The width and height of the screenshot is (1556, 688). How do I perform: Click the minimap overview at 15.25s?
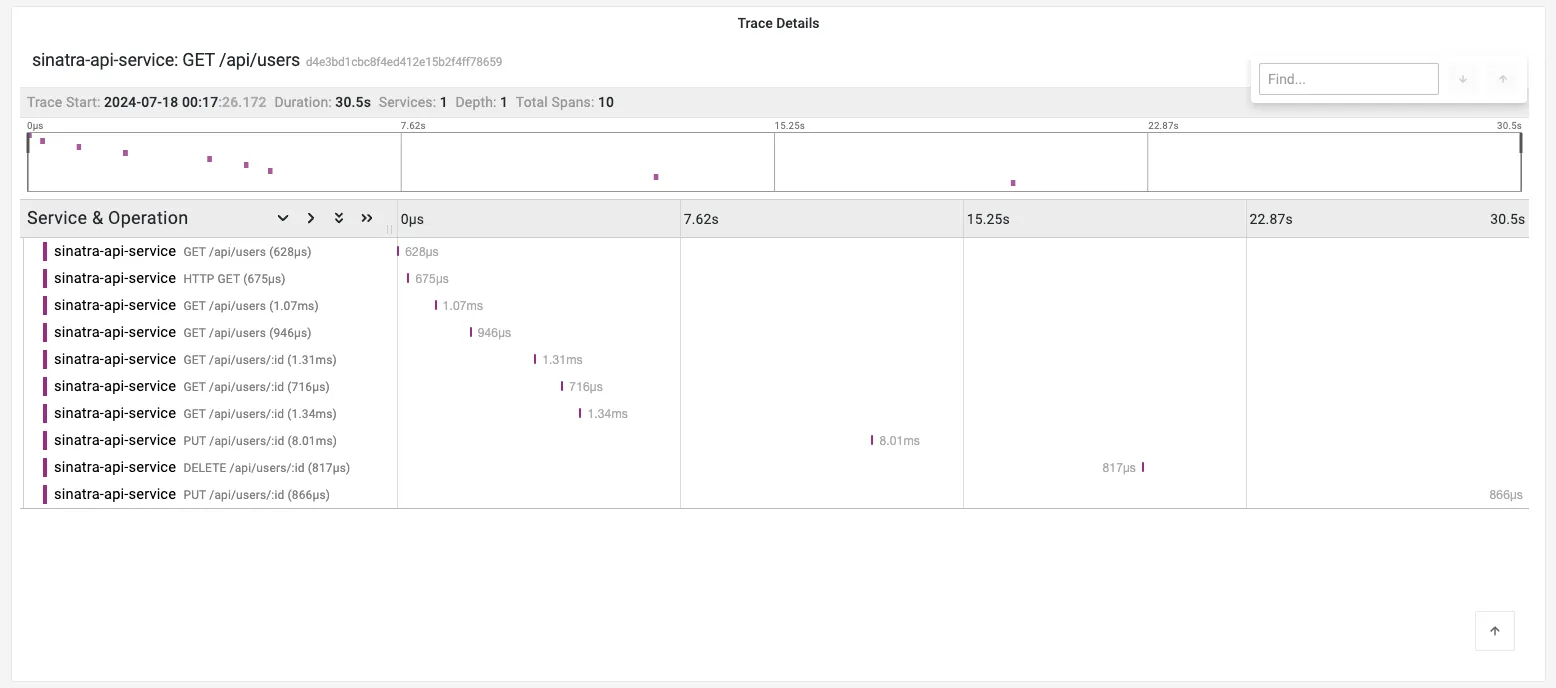click(775, 162)
